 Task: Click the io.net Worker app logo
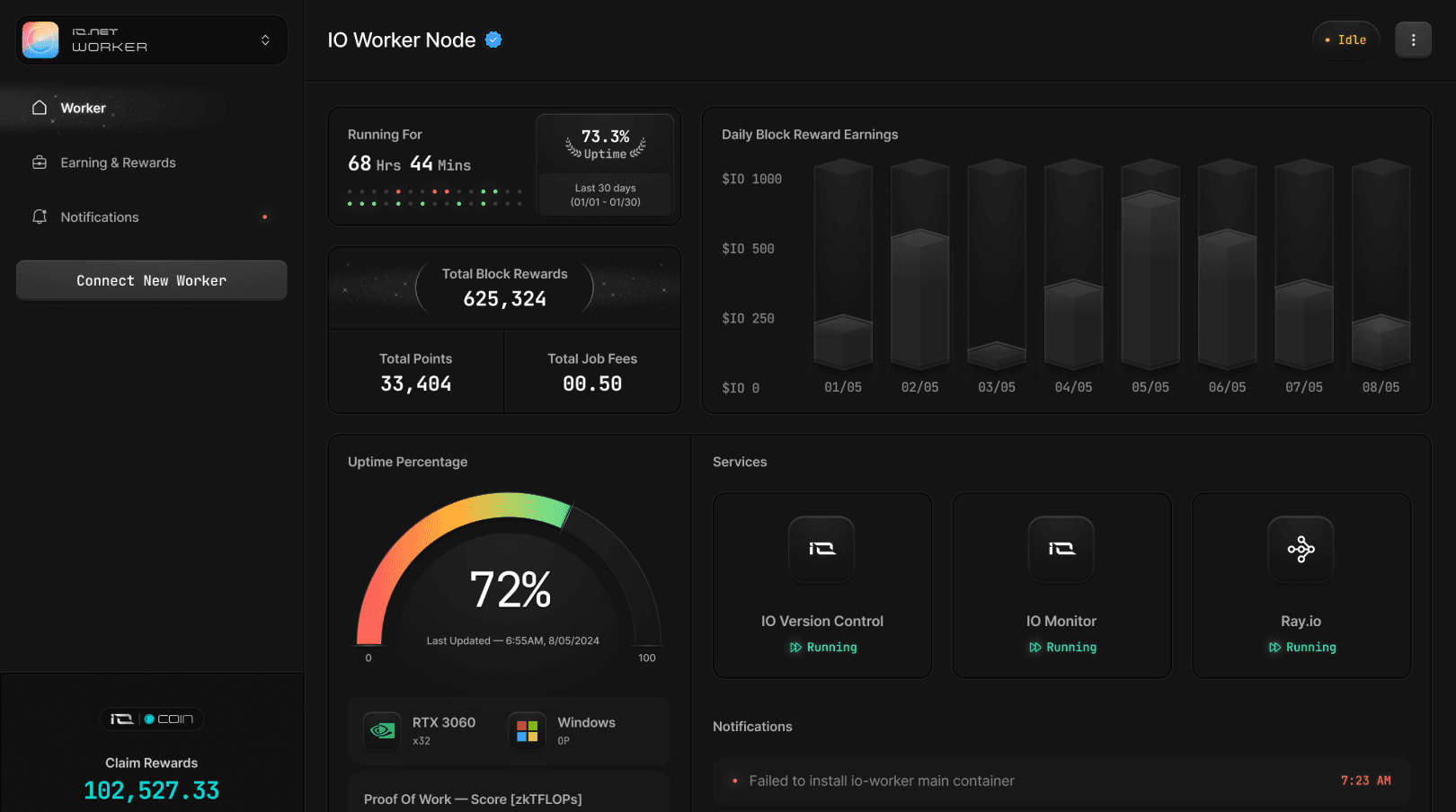40,40
